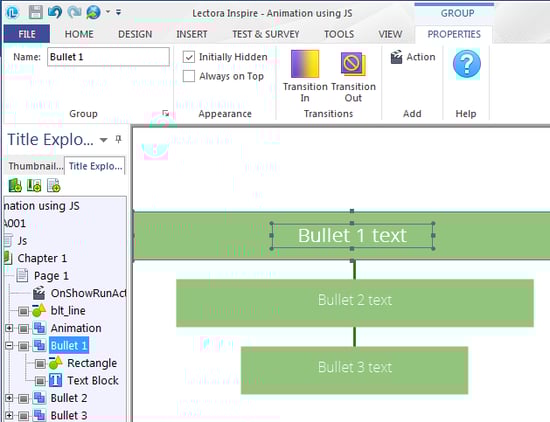
Task: Open the Transition Out icon
Action: (353, 64)
